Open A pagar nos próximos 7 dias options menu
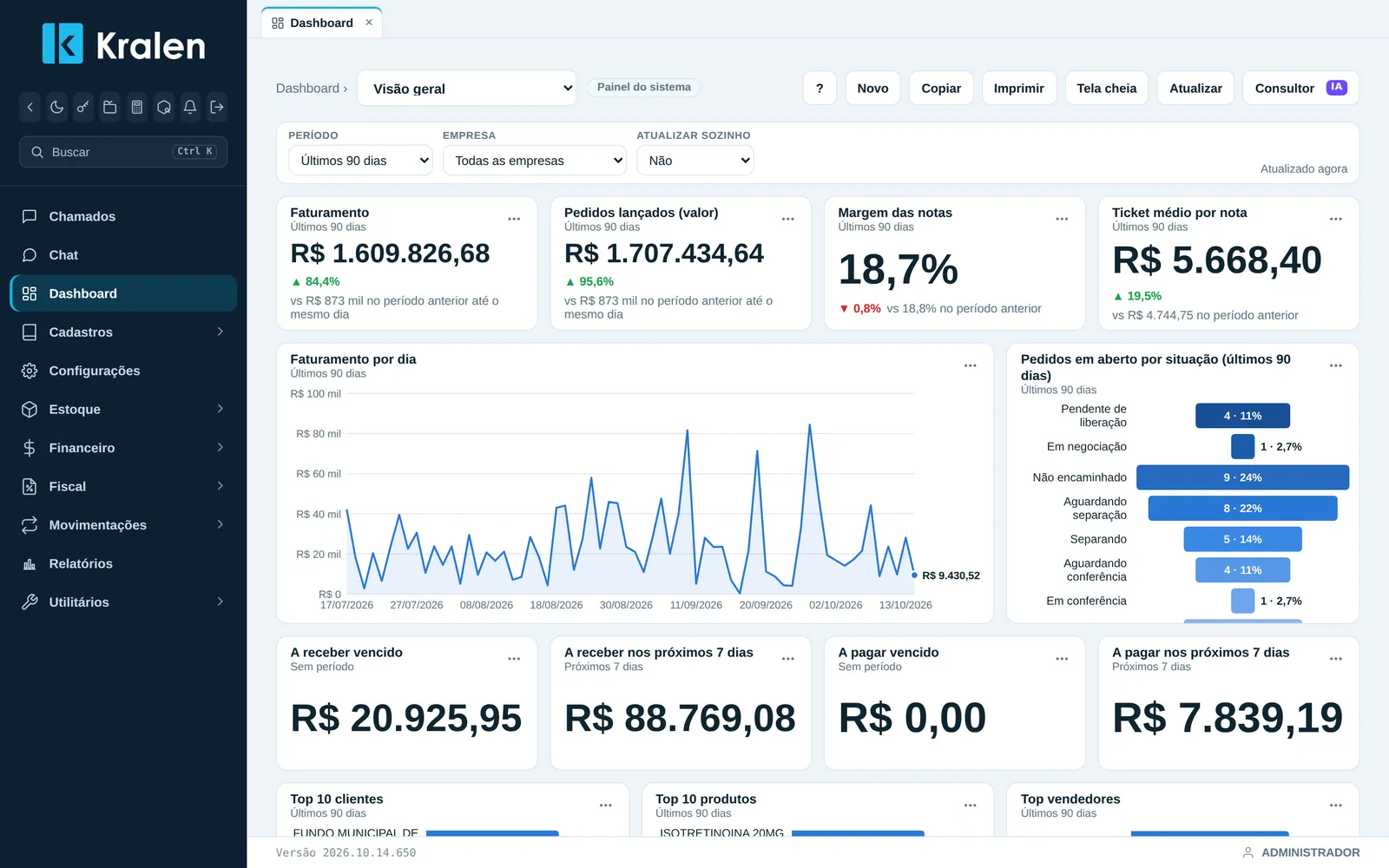The image size is (1389, 868). click(1336, 659)
